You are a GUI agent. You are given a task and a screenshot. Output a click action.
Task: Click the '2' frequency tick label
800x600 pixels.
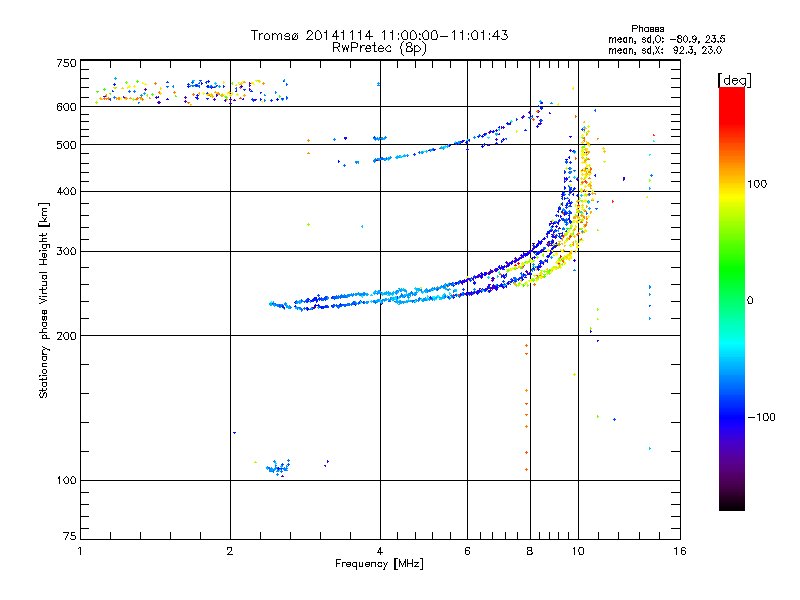(x=230, y=551)
